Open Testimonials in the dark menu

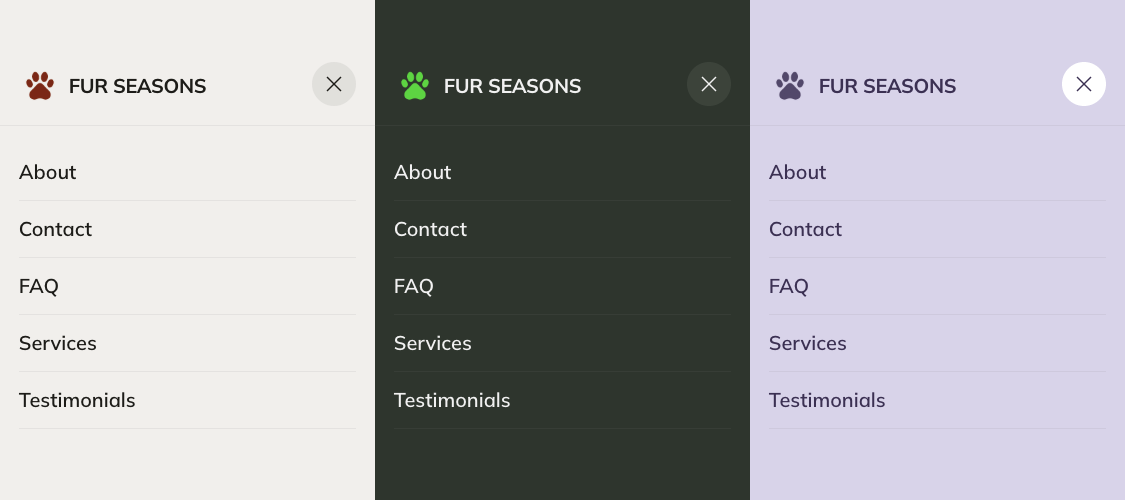[452, 400]
